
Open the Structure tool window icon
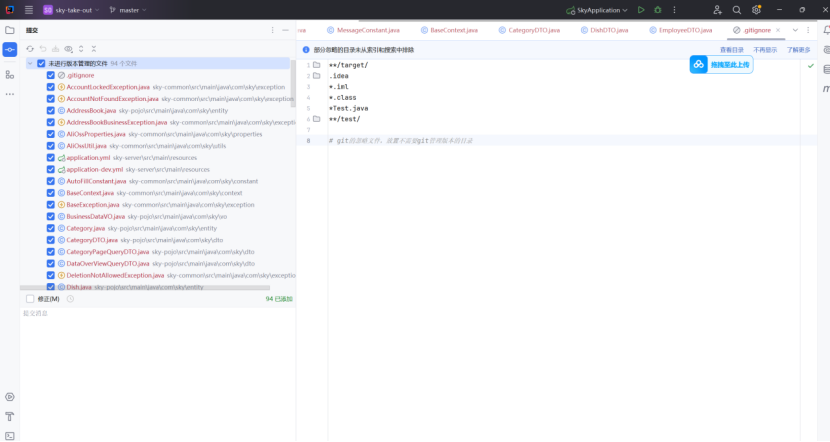10,75
